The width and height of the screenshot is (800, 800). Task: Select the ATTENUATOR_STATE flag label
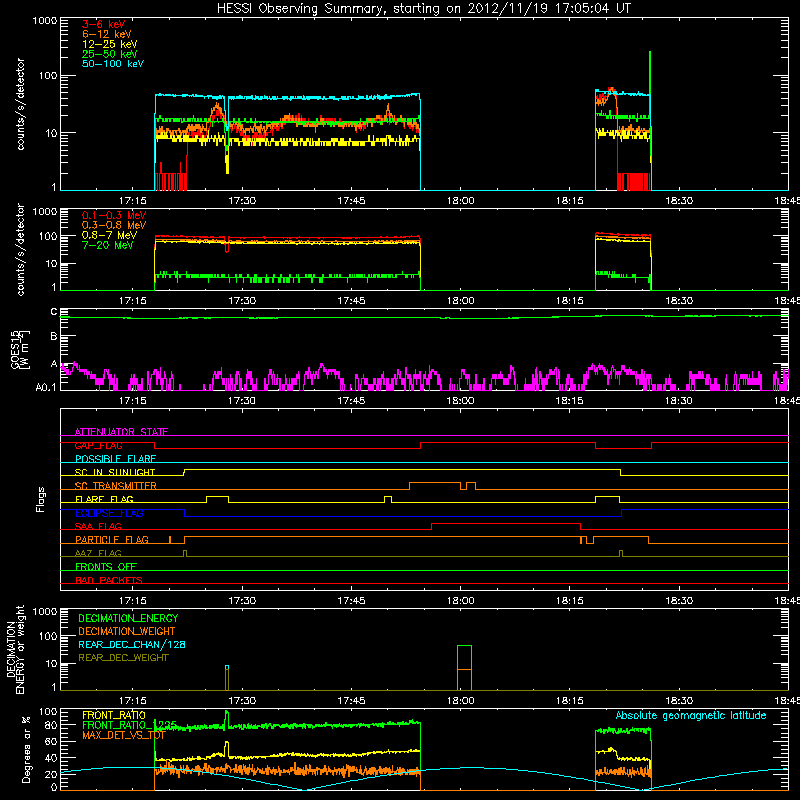[121, 432]
